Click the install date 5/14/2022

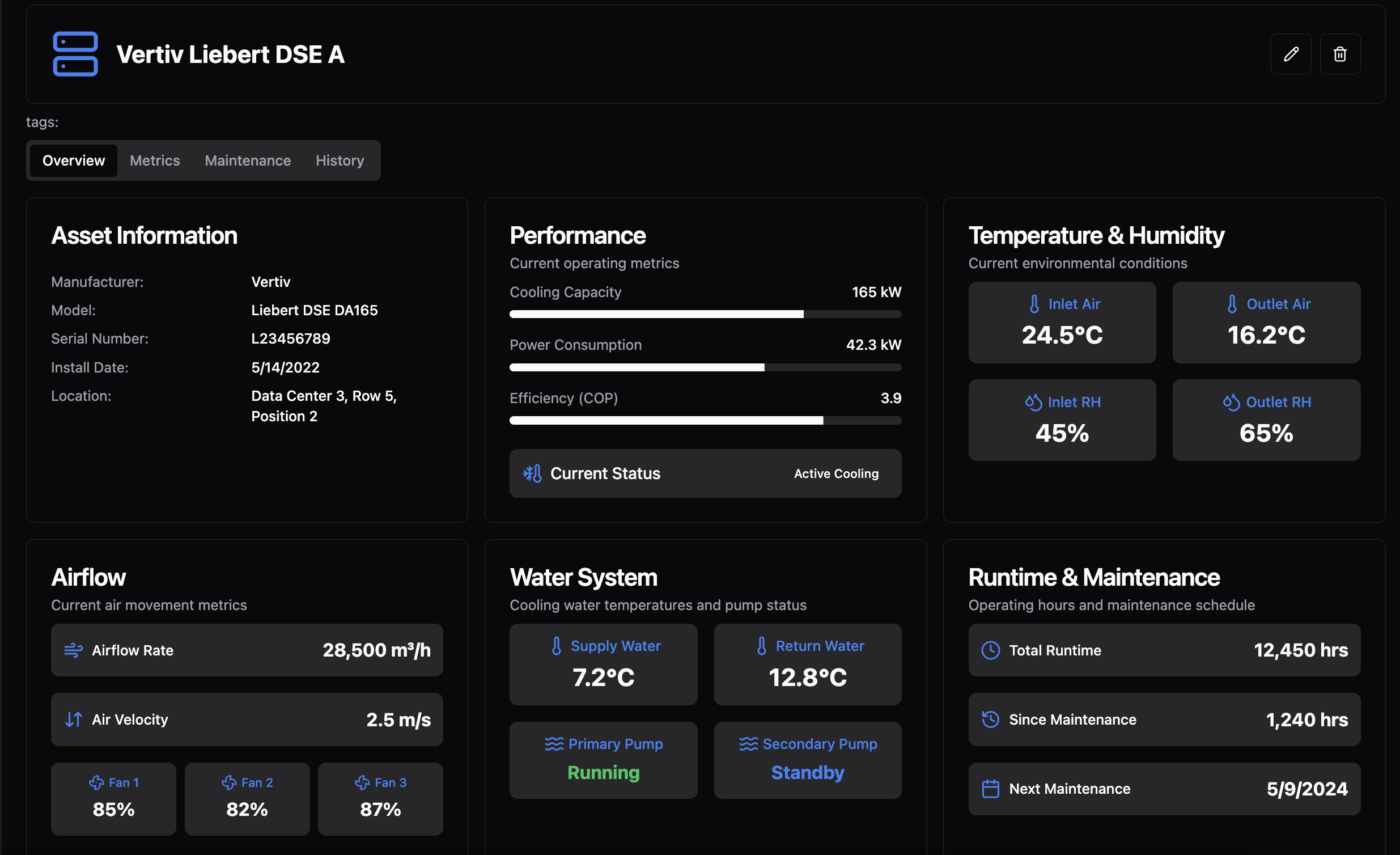coord(285,368)
